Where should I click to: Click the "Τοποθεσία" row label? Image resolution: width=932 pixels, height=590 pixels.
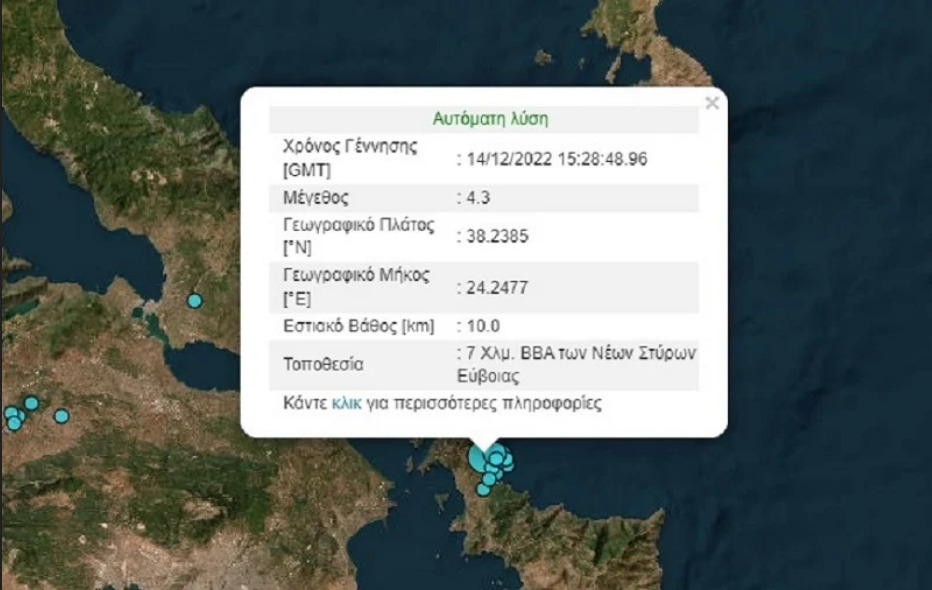point(324,364)
